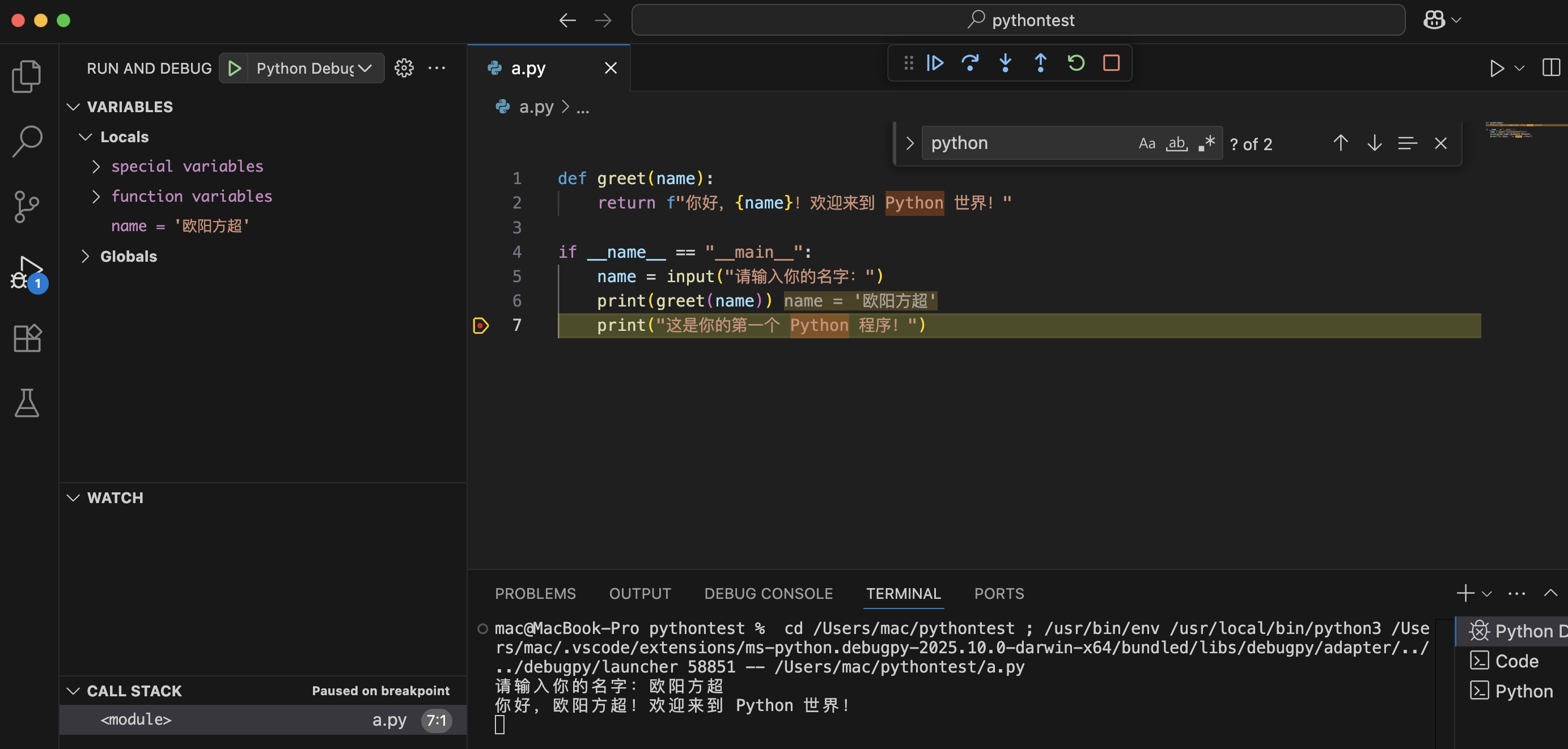Run Python file with editor play button
1568x749 pixels.
(x=1496, y=68)
